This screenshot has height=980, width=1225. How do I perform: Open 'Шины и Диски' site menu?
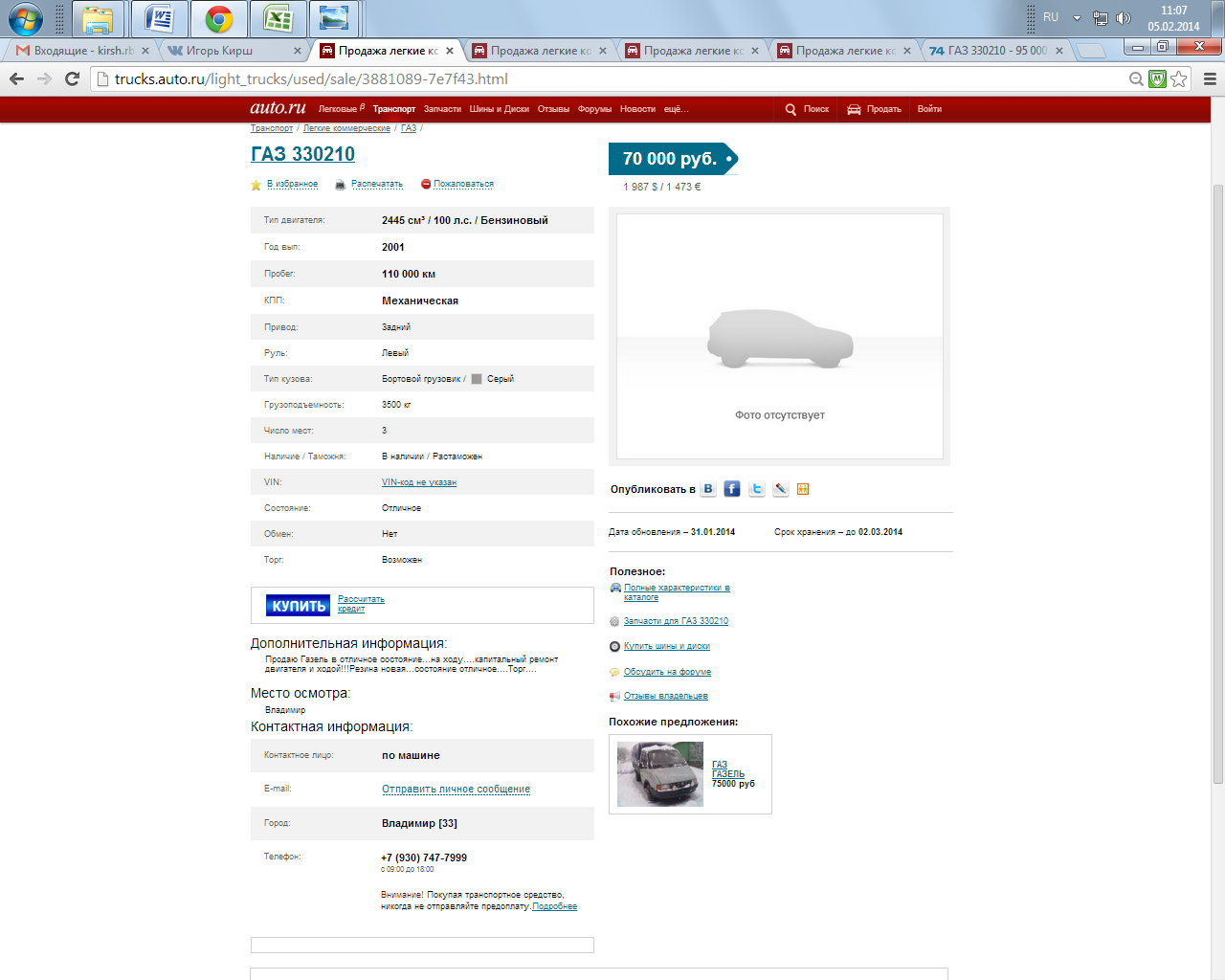pos(499,109)
